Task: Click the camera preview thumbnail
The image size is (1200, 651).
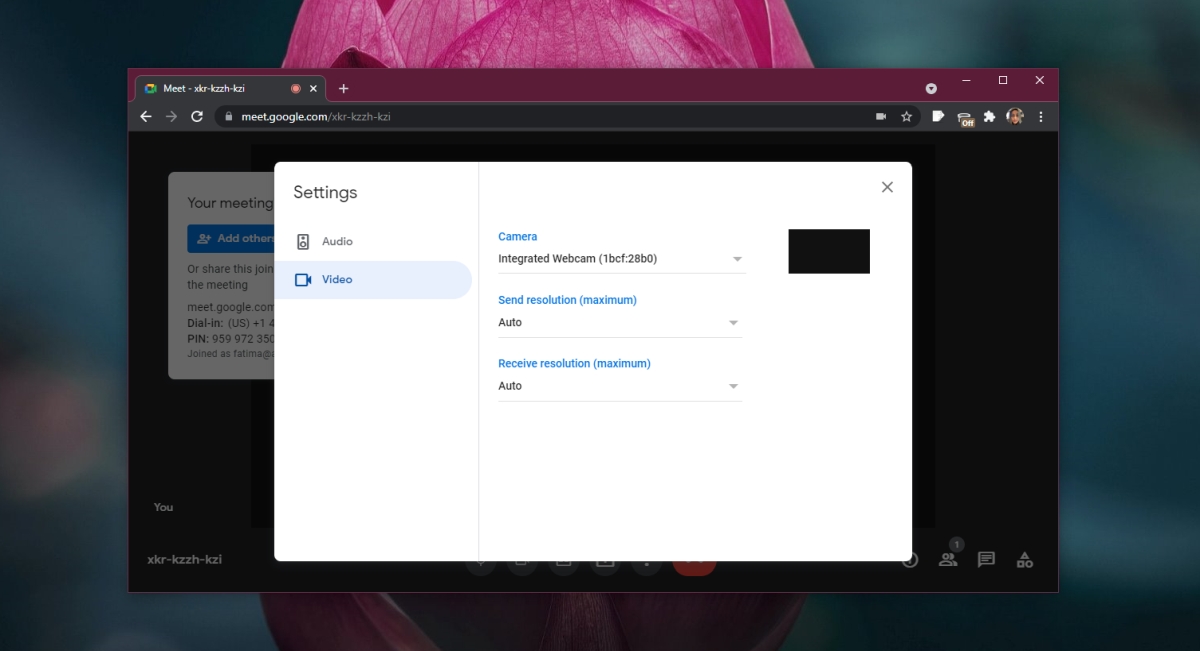Action: coord(829,251)
